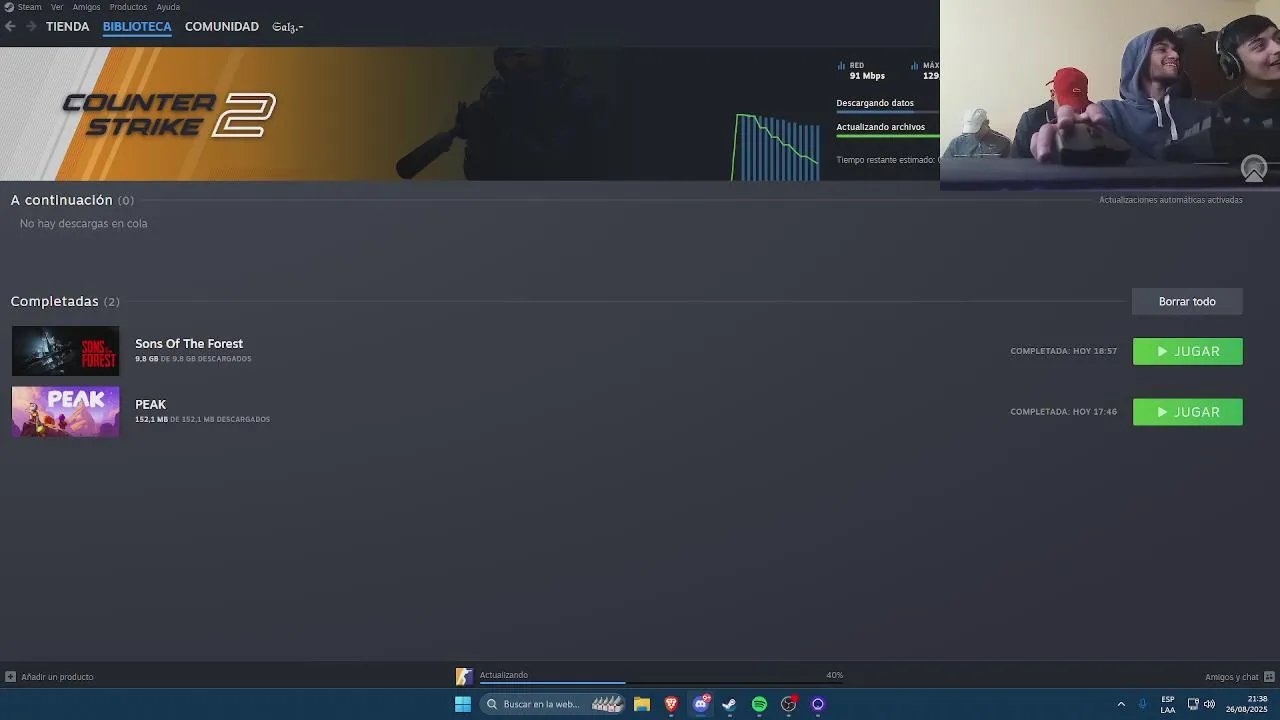Go back with the left arrow
This screenshot has width=1280, height=720.
point(10,26)
